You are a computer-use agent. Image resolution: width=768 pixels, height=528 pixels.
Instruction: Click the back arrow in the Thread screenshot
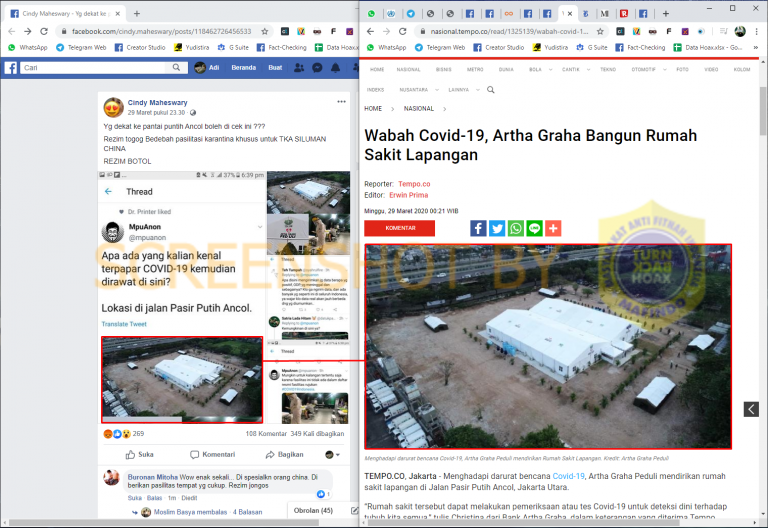[x=108, y=192]
